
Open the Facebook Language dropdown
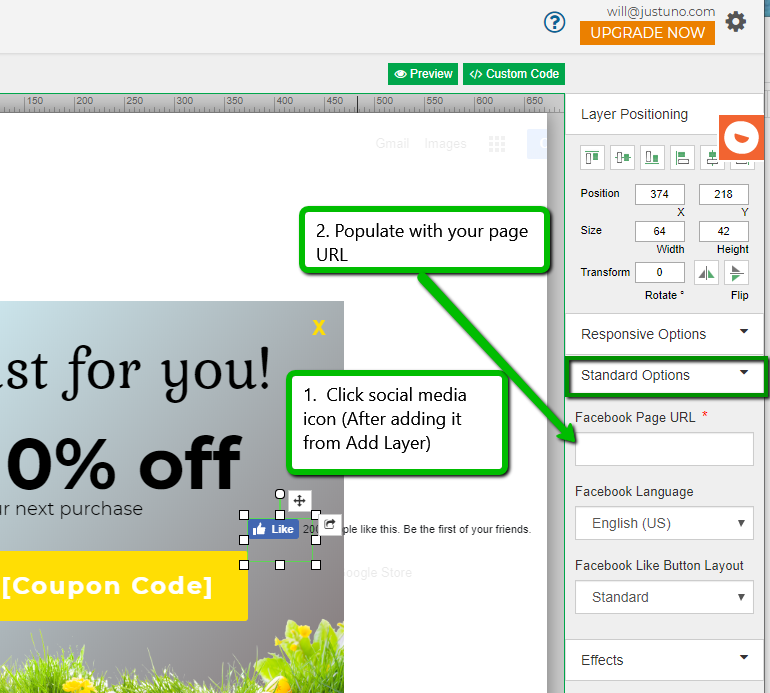[664, 523]
